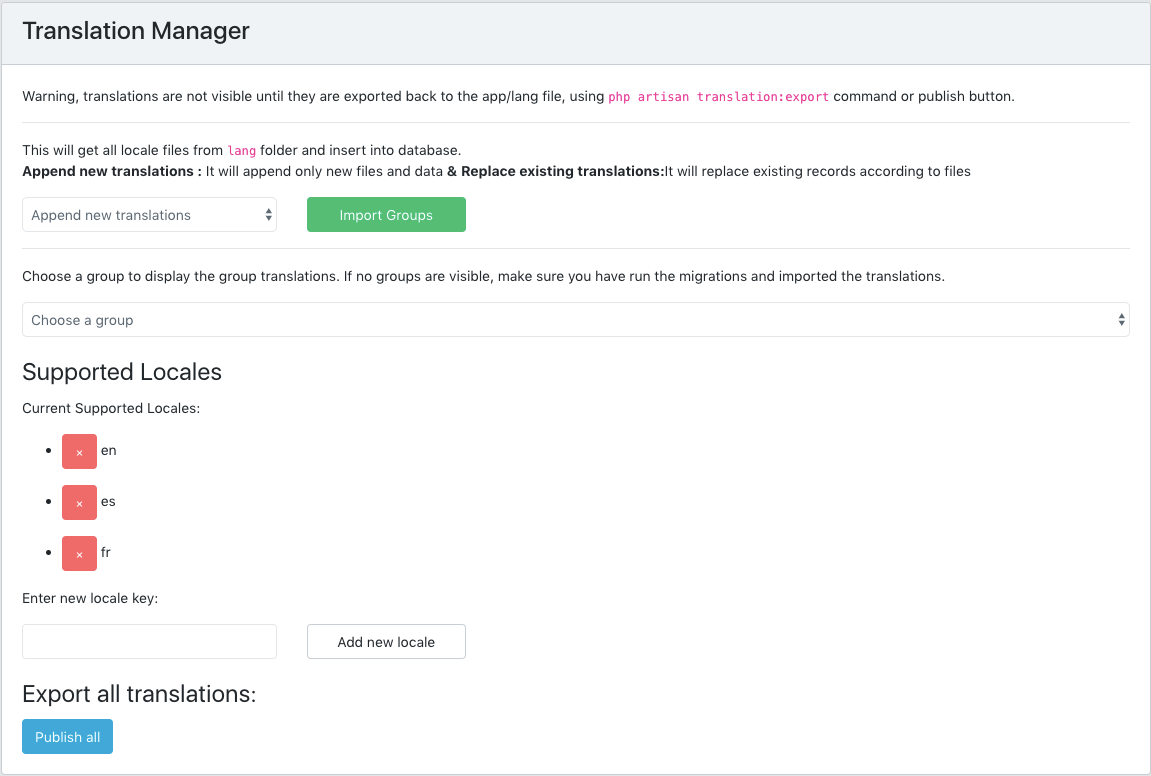This screenshot has width=1151, height=776.
Task: Click the bold Append new translations text
Action: click(111, 171)
